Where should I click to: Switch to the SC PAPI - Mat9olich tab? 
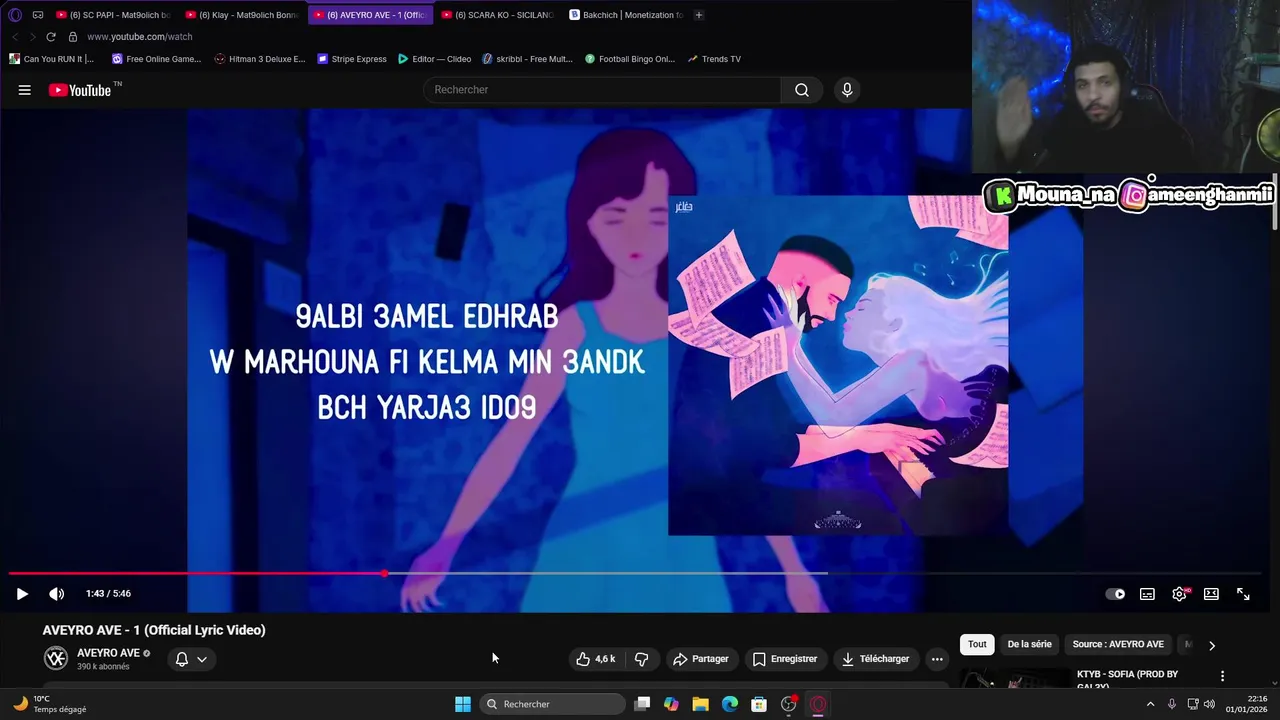click(113, 15)
